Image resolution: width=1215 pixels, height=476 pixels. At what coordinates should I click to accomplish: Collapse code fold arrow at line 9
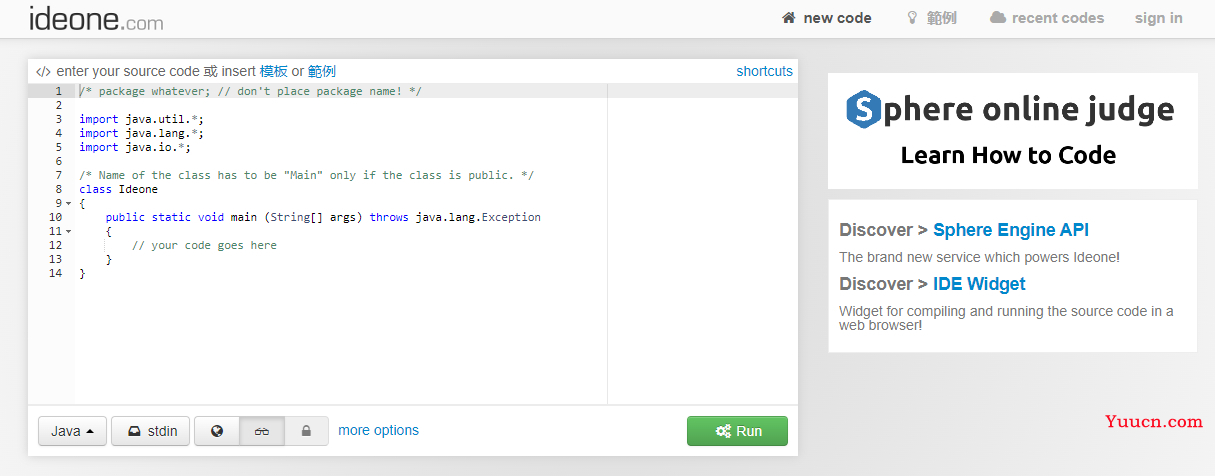[68, 203]
